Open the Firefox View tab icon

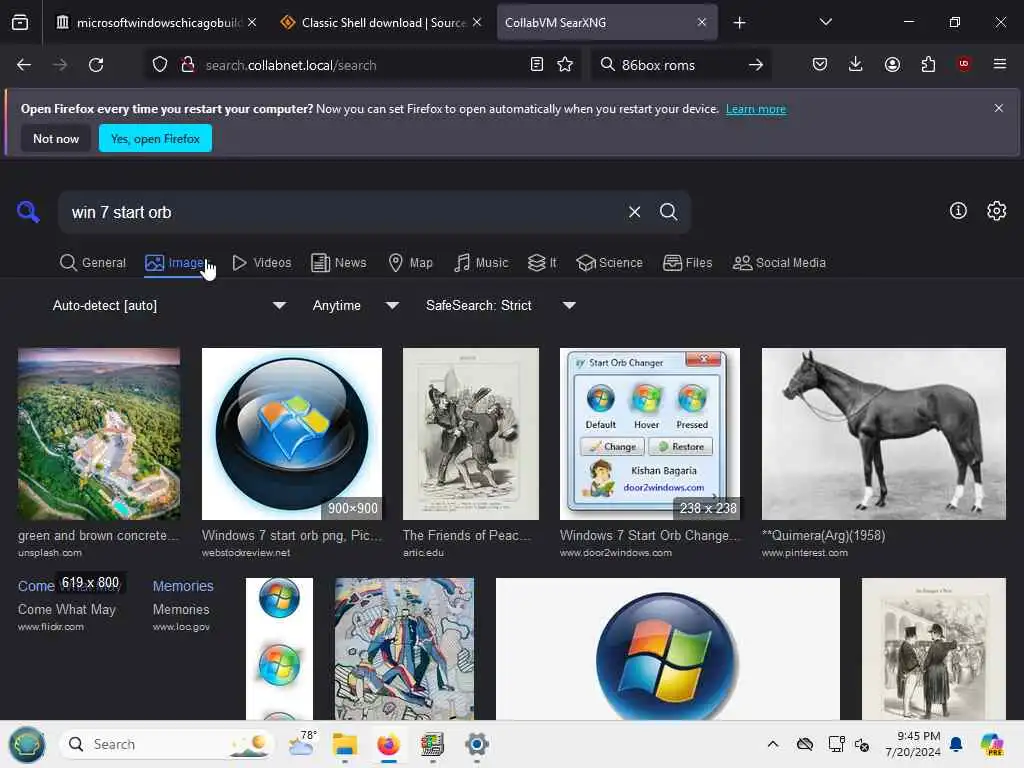point(20,22)
